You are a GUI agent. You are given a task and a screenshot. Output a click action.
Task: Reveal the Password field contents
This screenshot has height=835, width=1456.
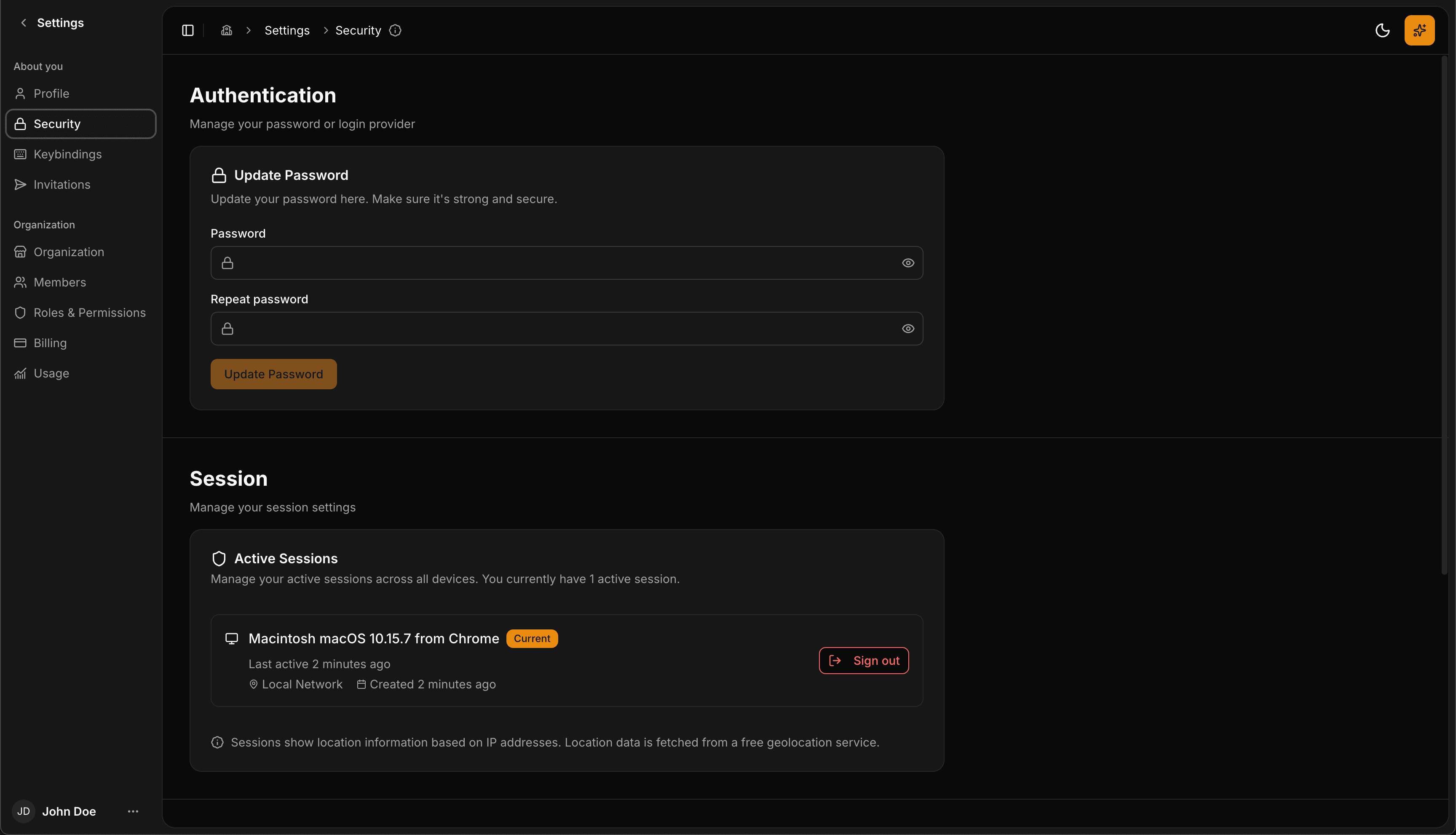point(908,262)
